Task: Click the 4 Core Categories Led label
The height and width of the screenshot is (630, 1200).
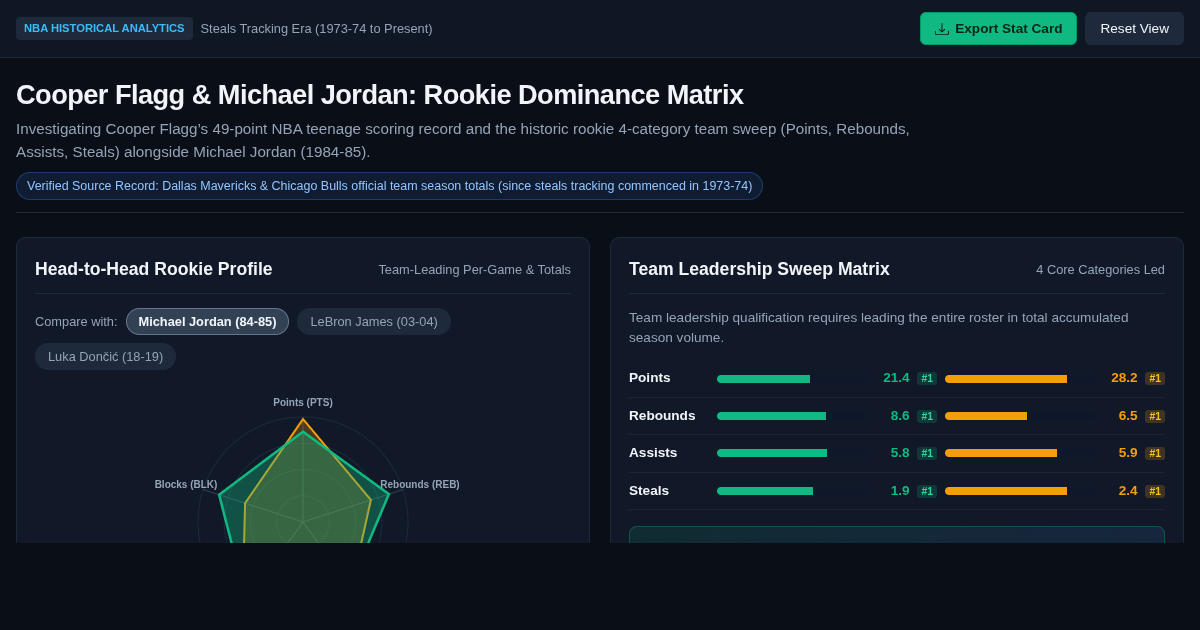Action: pyautogui.click(x=1100, y=270)
